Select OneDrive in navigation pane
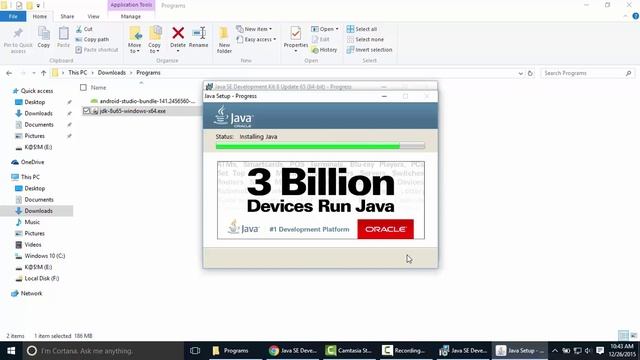 [32, 162]
